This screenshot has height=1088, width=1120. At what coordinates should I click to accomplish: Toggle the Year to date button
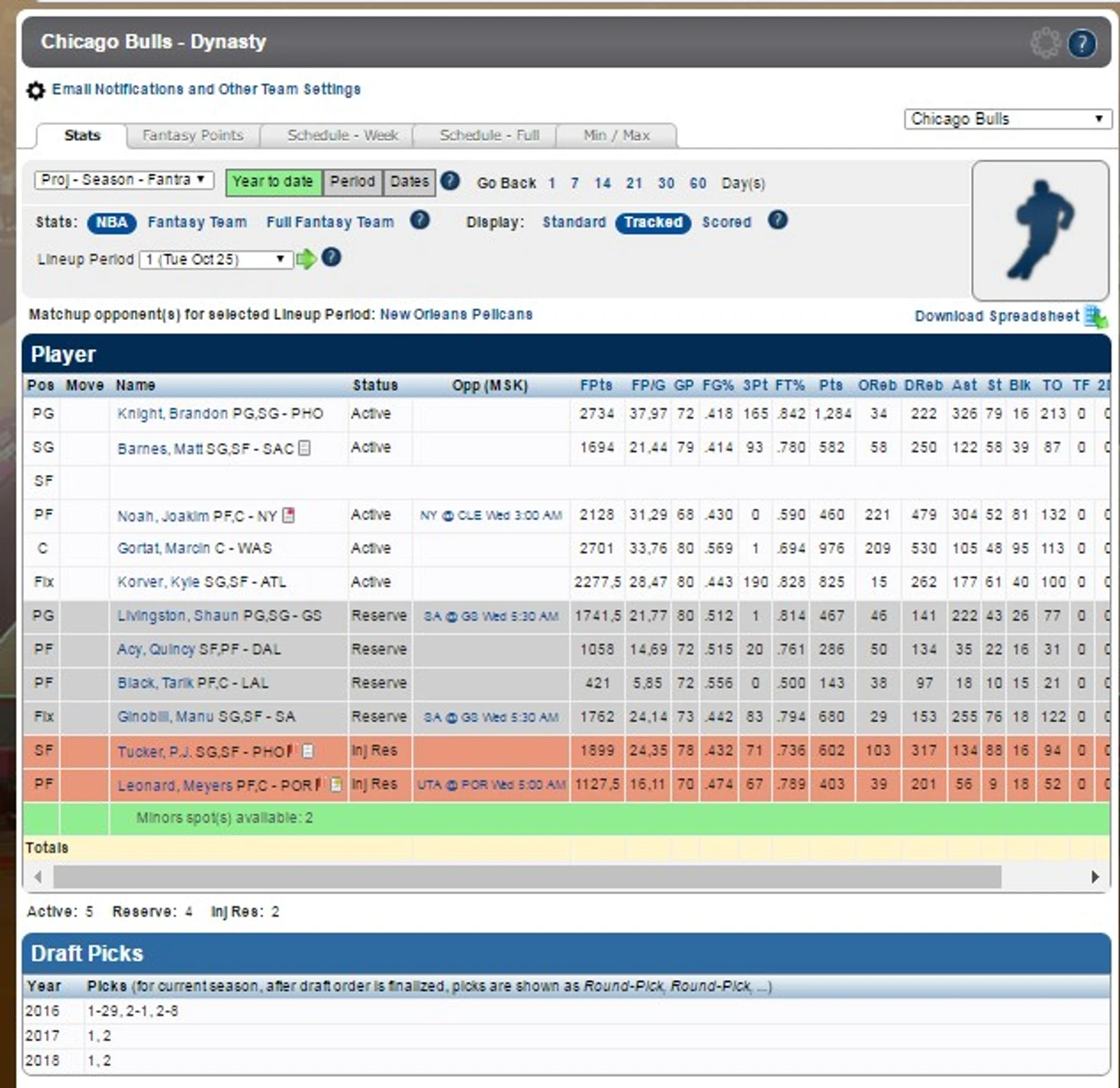(273, 182)
